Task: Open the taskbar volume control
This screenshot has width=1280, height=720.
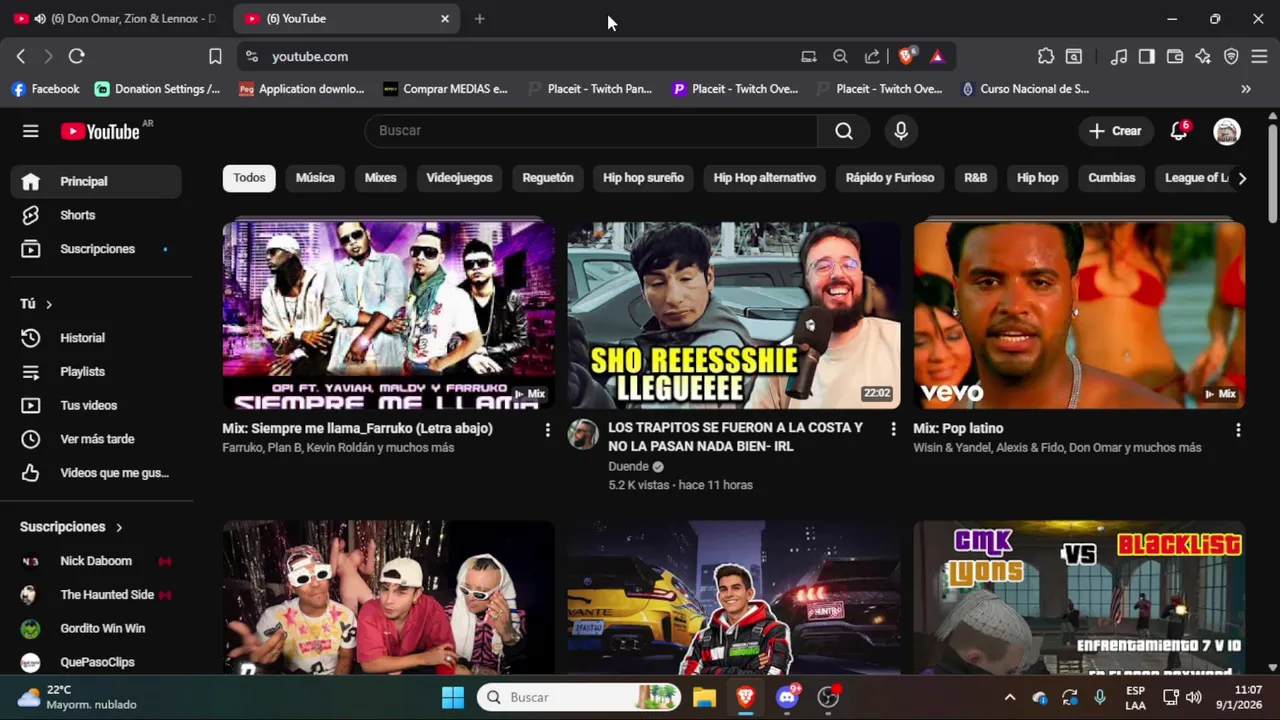Action: tap(1193, 697)
